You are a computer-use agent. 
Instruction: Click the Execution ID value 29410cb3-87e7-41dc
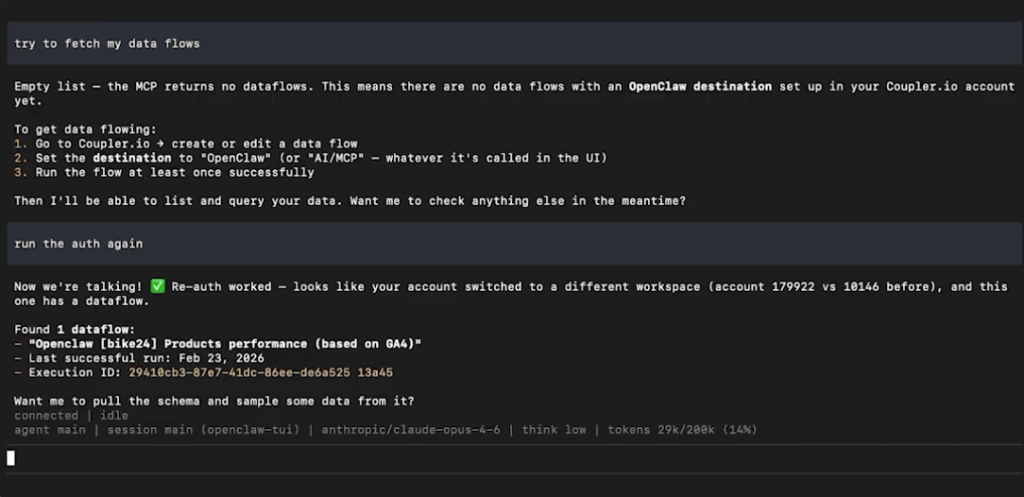click(261, 372)
